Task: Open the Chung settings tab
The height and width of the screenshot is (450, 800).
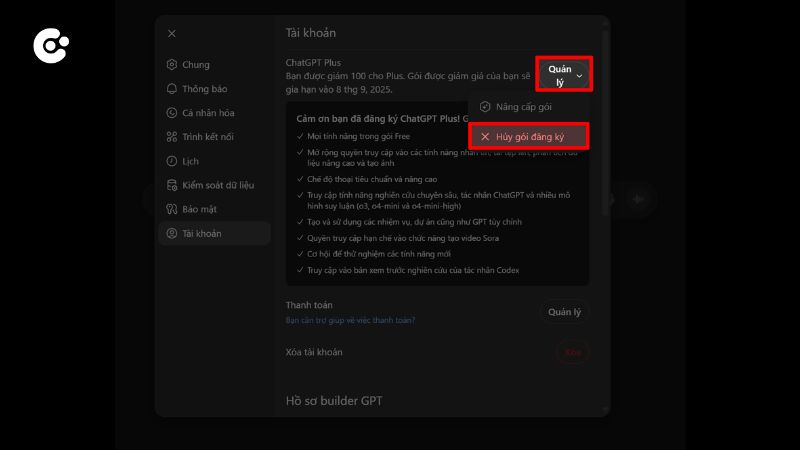Action: pyautogui.click(x=214, y=65)
